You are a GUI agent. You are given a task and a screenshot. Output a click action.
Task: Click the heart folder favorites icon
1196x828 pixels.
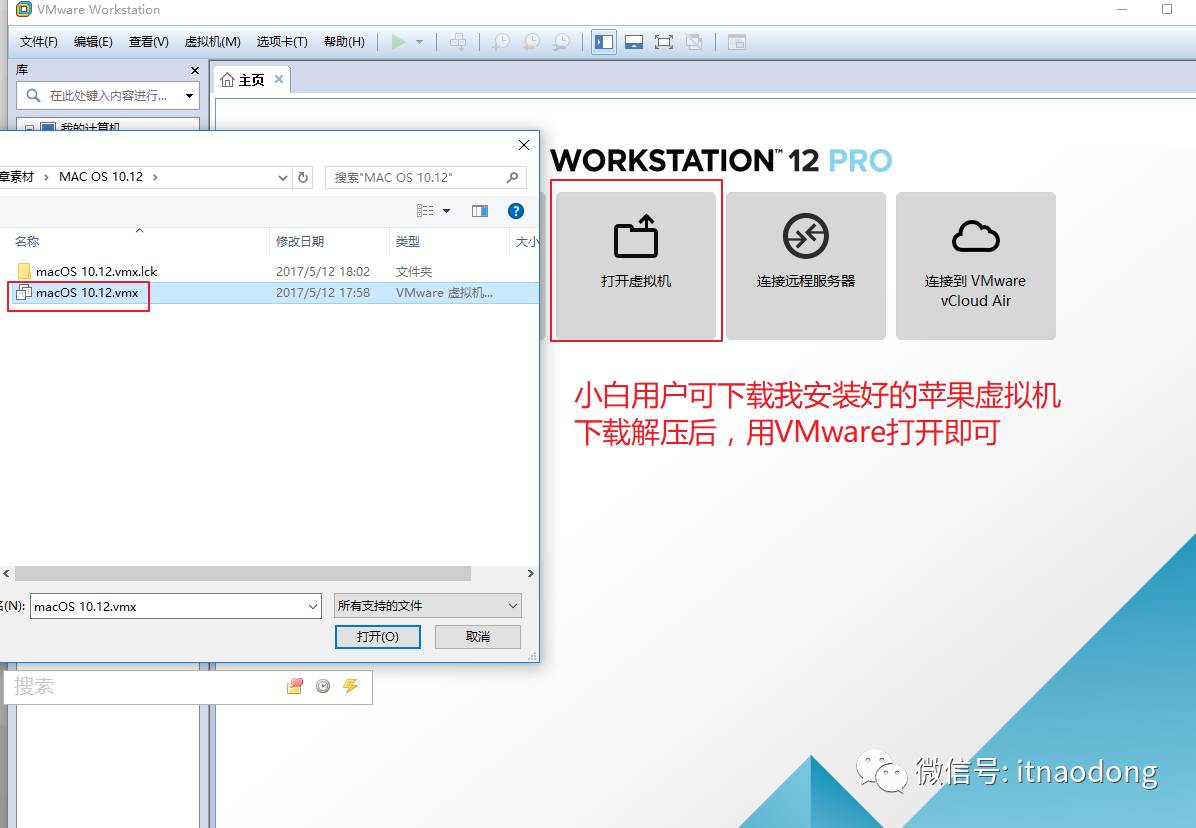(294, 687)
